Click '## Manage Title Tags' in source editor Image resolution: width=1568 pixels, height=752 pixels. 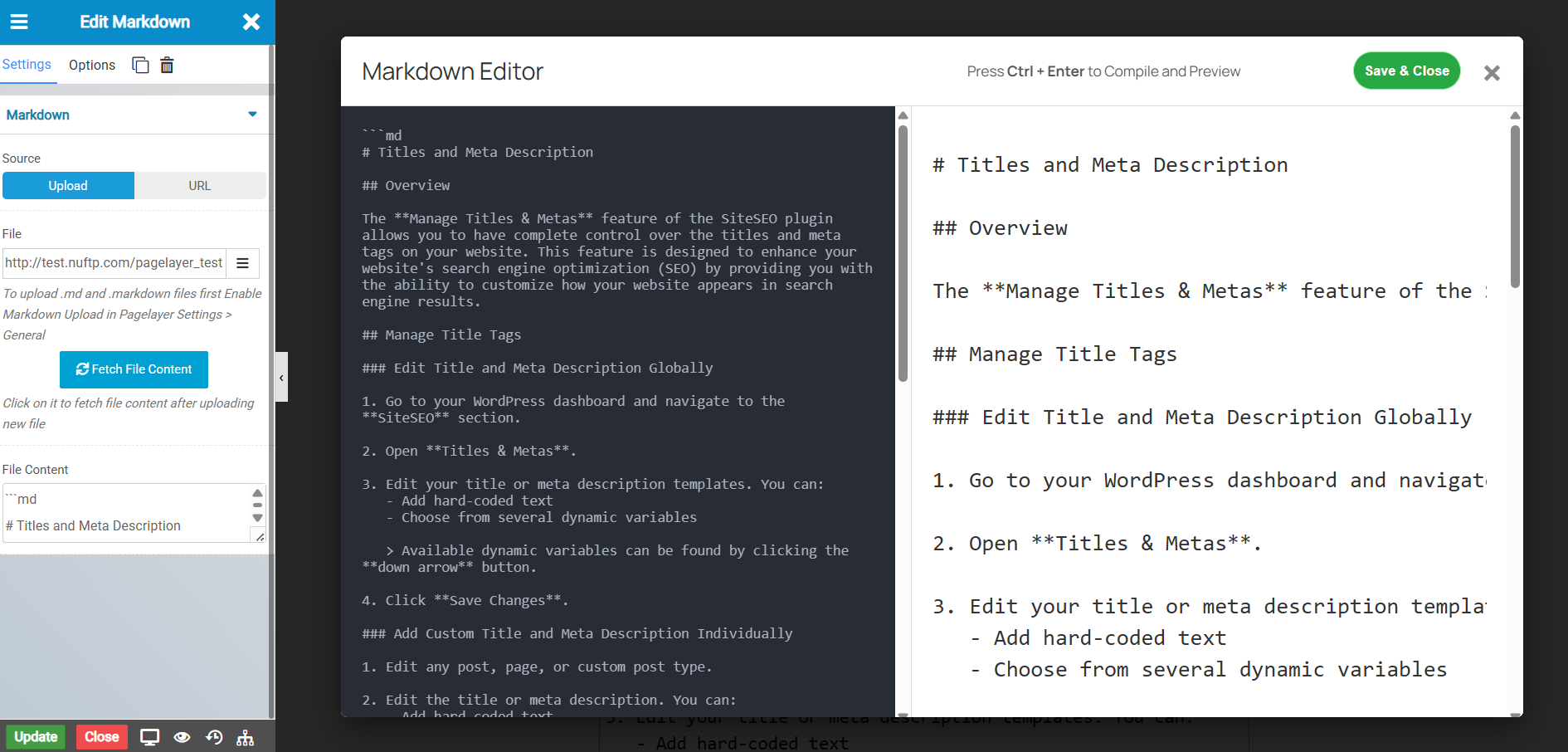441,335
